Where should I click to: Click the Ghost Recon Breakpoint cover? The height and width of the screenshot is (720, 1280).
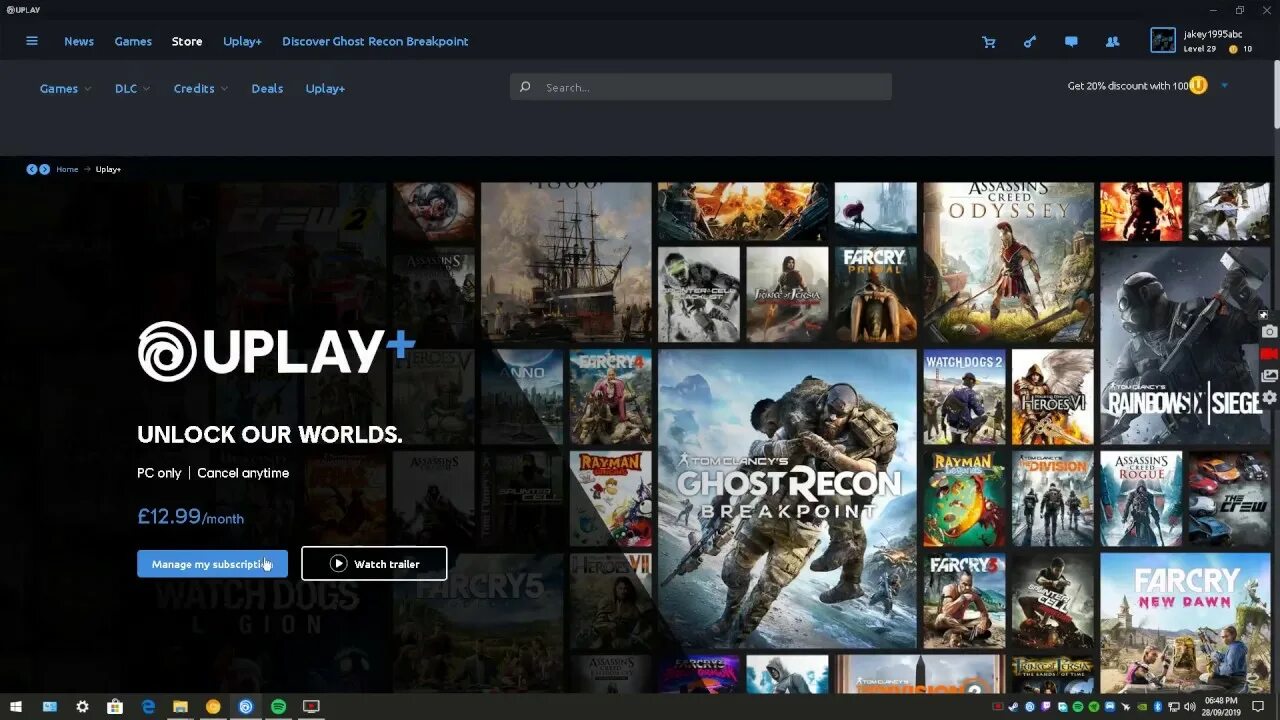point(787,498)
